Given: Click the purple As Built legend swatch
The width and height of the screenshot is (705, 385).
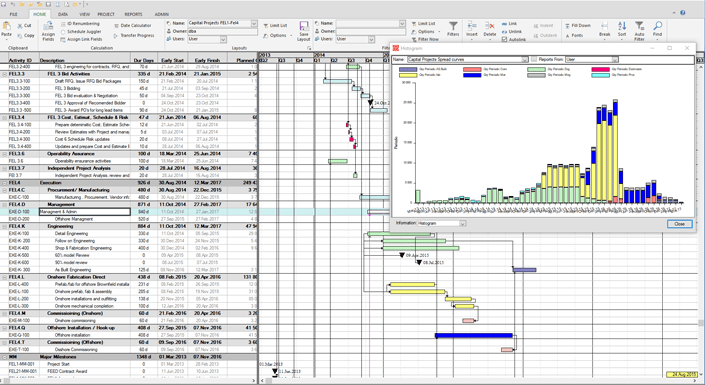Looking at the screenshot, I should coord(408,69).
